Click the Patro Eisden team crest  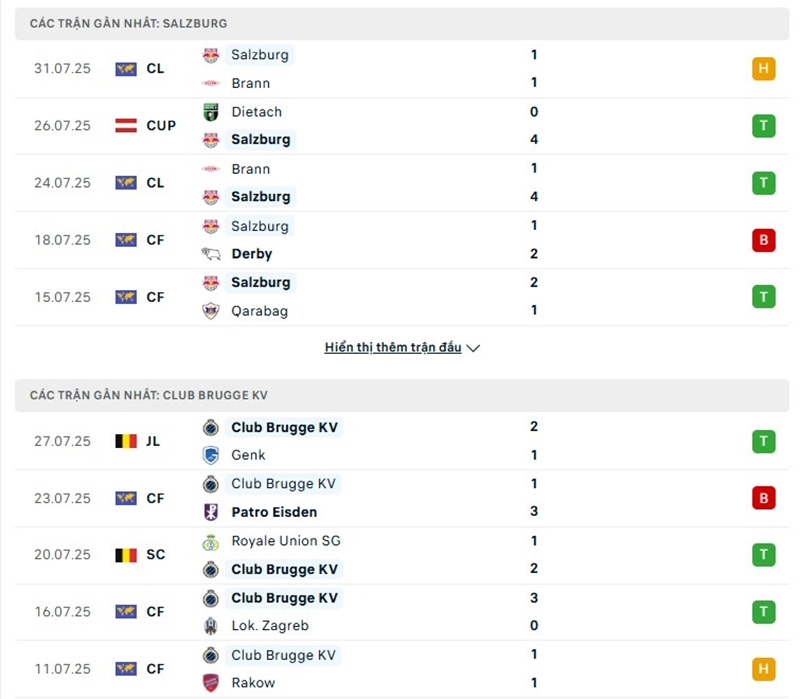(x=211, y=512)
